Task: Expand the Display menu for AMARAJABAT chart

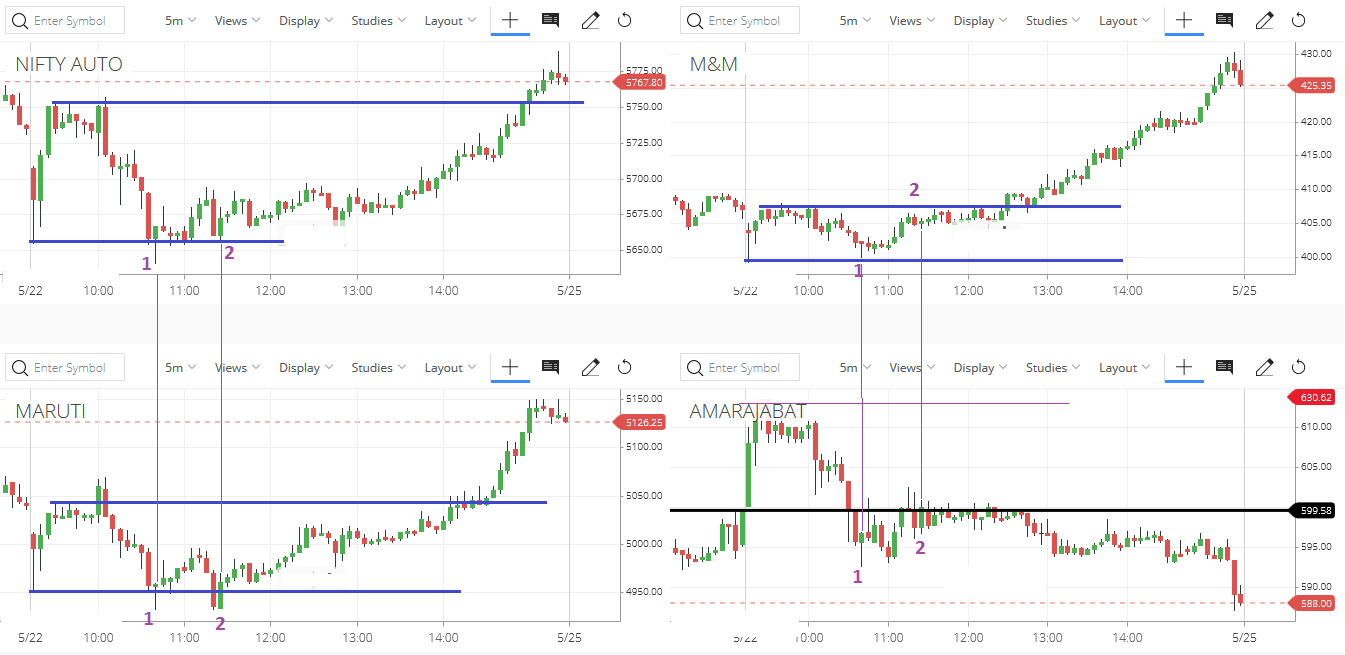Action: click(x=981, y=367)
